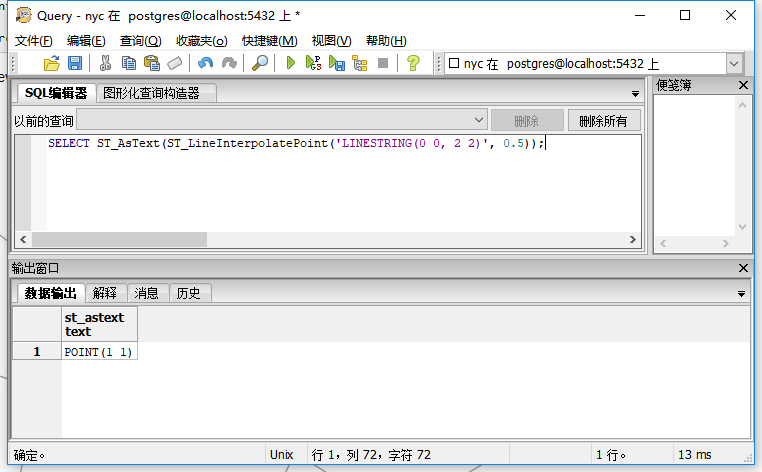This screenshot has width=762, height=472.
Task: Click the 13 ms status bar entry
Action: pyautogui.click(x=694, y=455)
